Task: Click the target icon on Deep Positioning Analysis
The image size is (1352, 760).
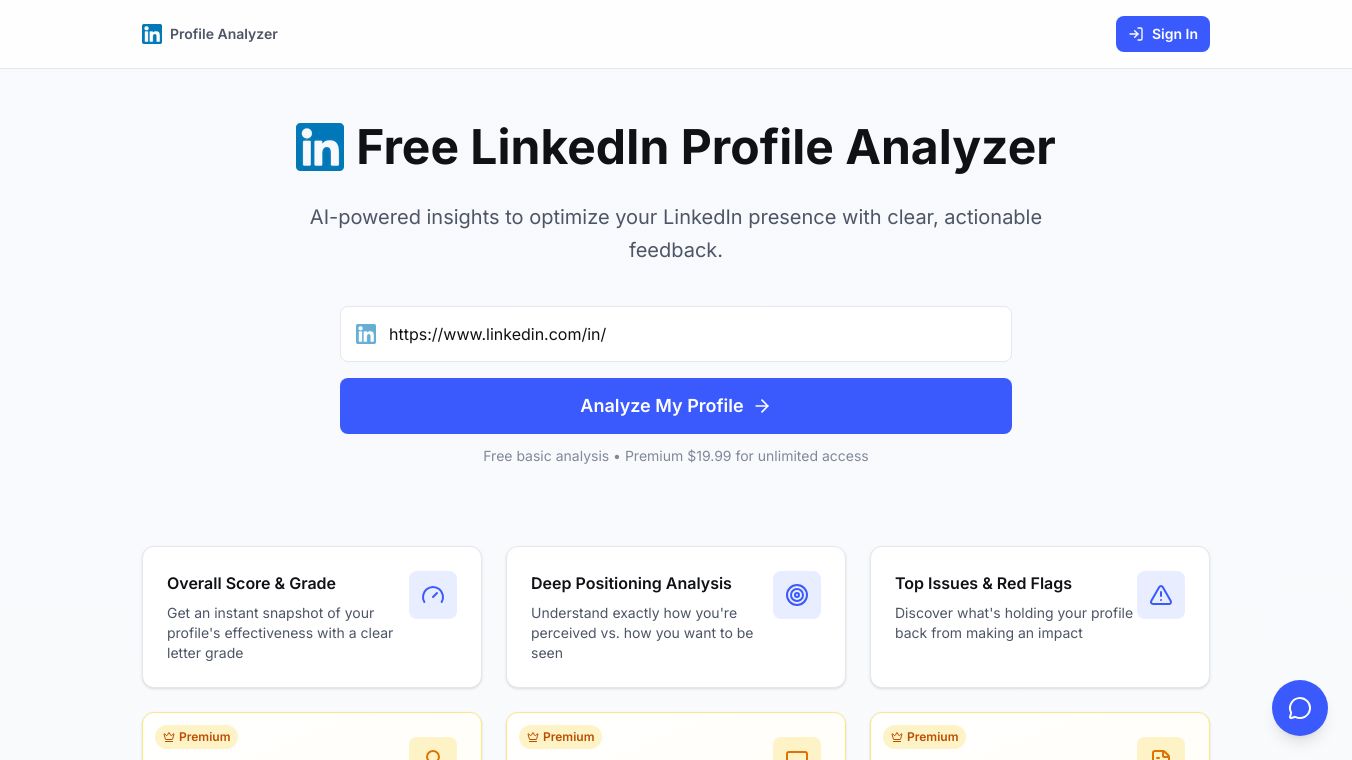Action: 797,595
